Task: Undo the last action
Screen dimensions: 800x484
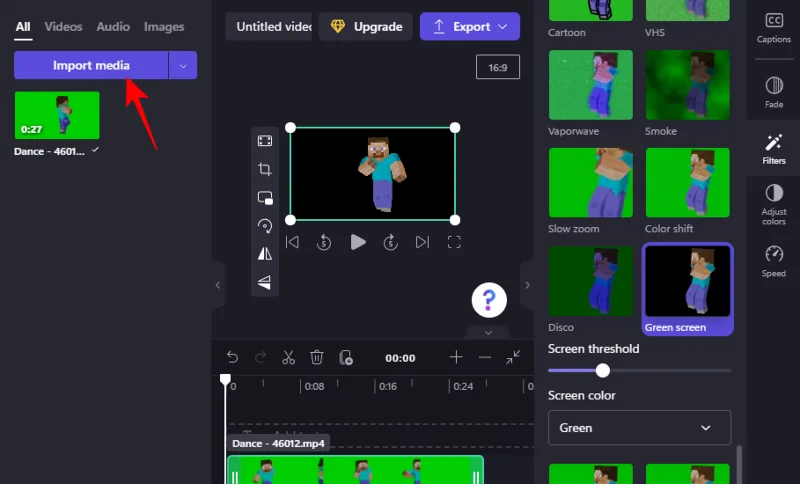Action: click(x=233, y=358)
